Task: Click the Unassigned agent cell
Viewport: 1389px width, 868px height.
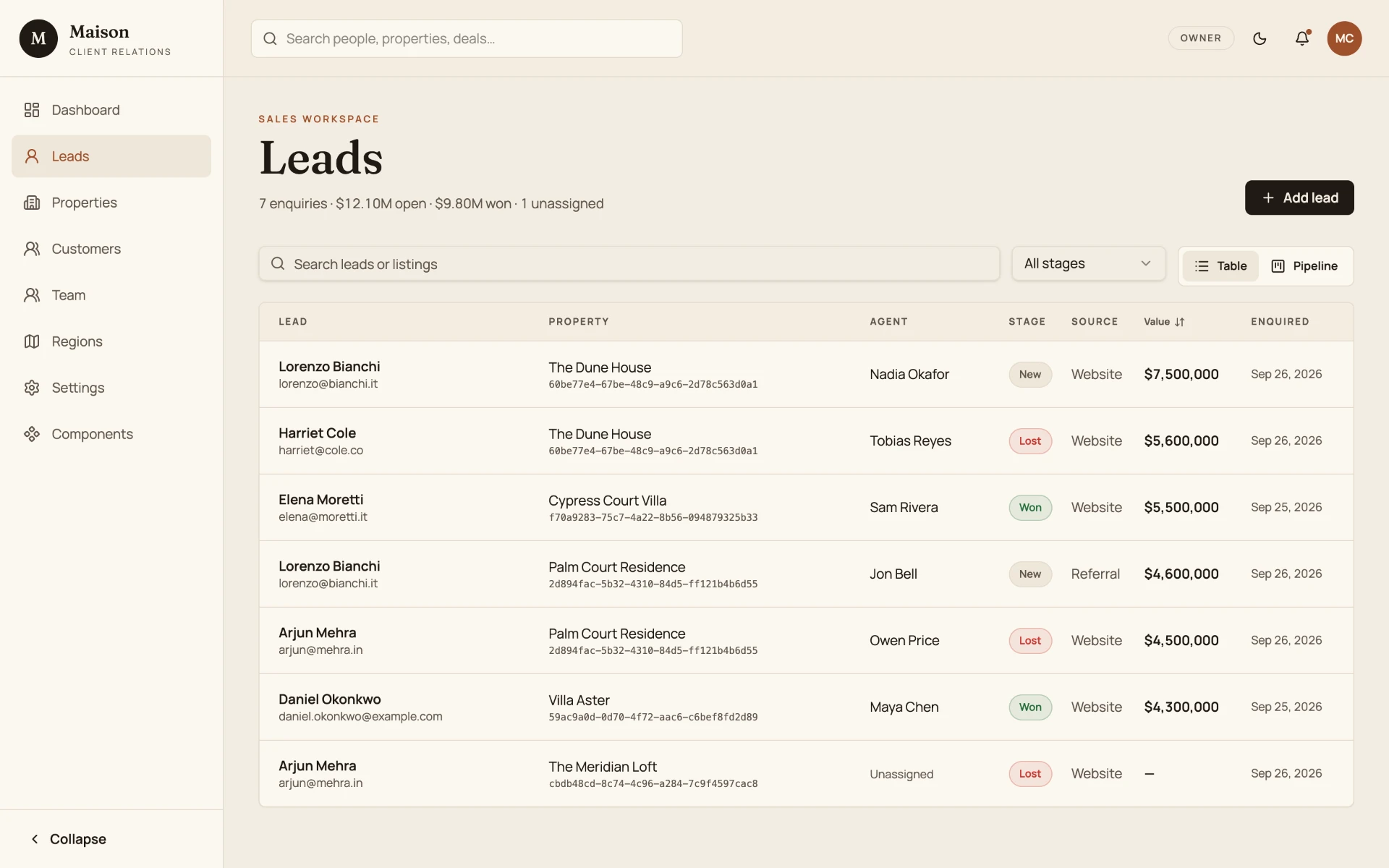Action: click(901, 774)
